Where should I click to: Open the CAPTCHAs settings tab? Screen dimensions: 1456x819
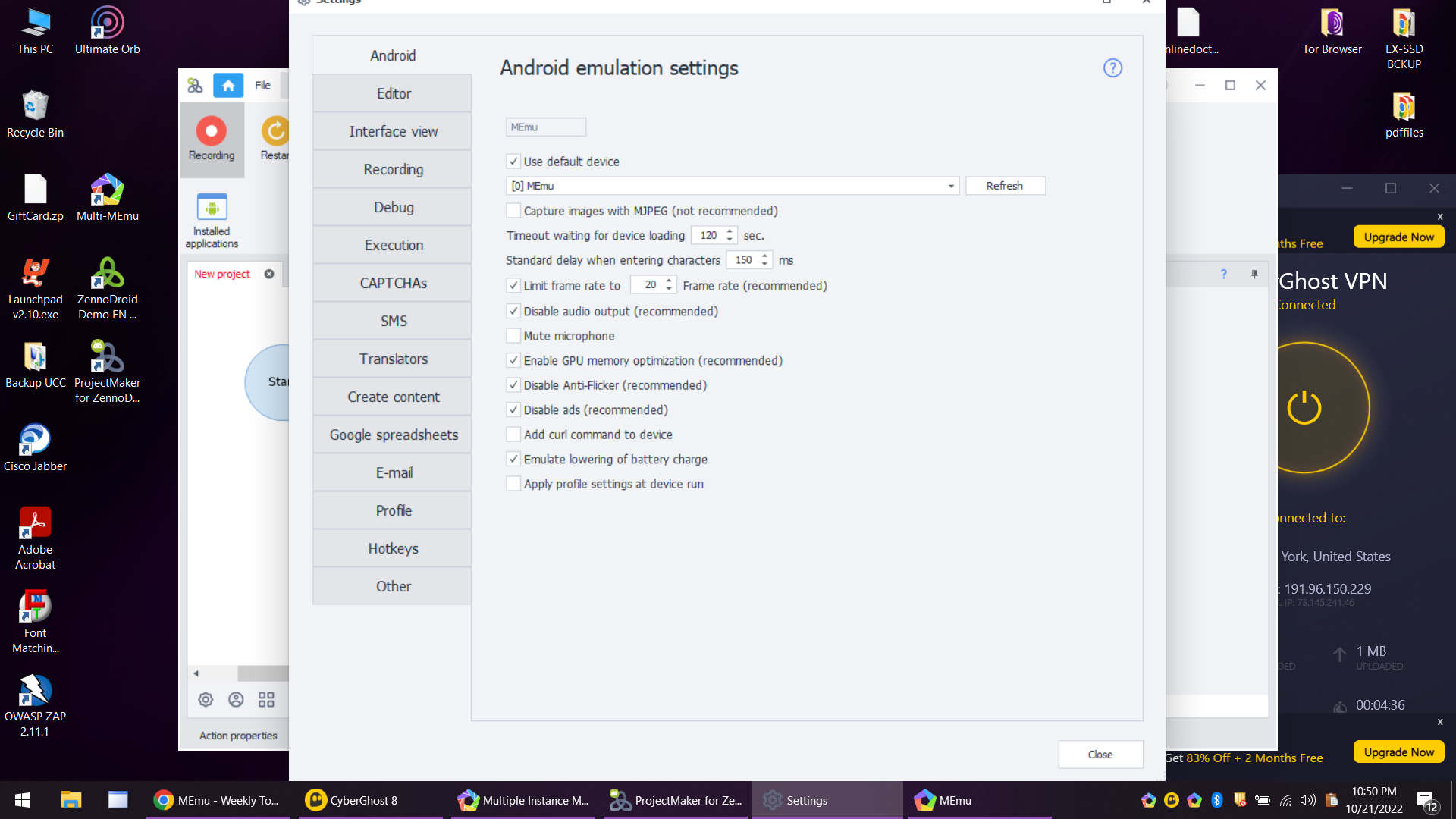point(393,283)
